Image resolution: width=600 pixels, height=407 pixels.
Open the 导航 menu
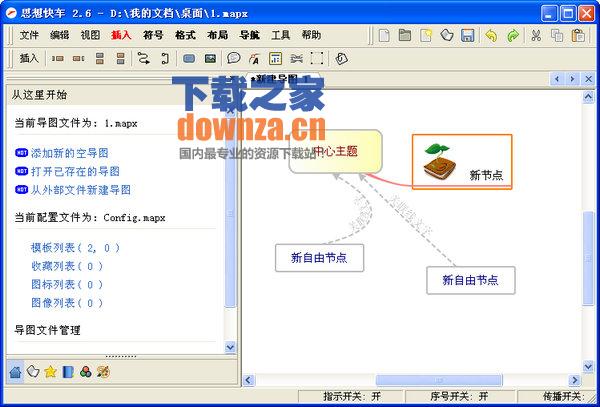[x=249, y=35]
